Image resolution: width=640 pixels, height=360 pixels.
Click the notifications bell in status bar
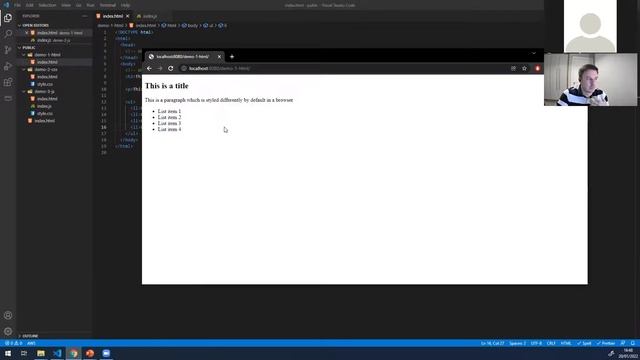coord(633,343)
